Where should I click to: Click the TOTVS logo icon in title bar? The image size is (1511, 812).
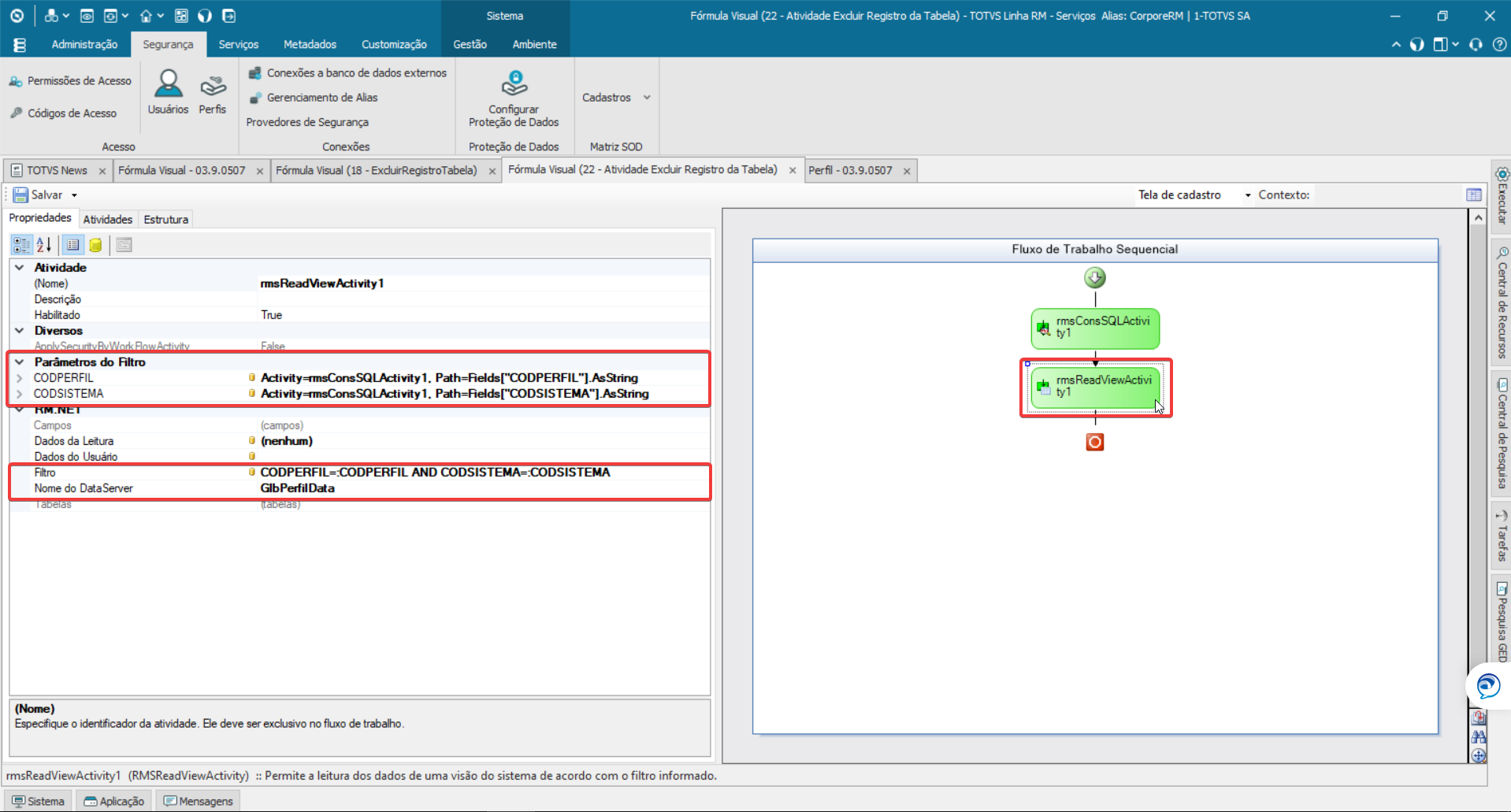(17, 16)
